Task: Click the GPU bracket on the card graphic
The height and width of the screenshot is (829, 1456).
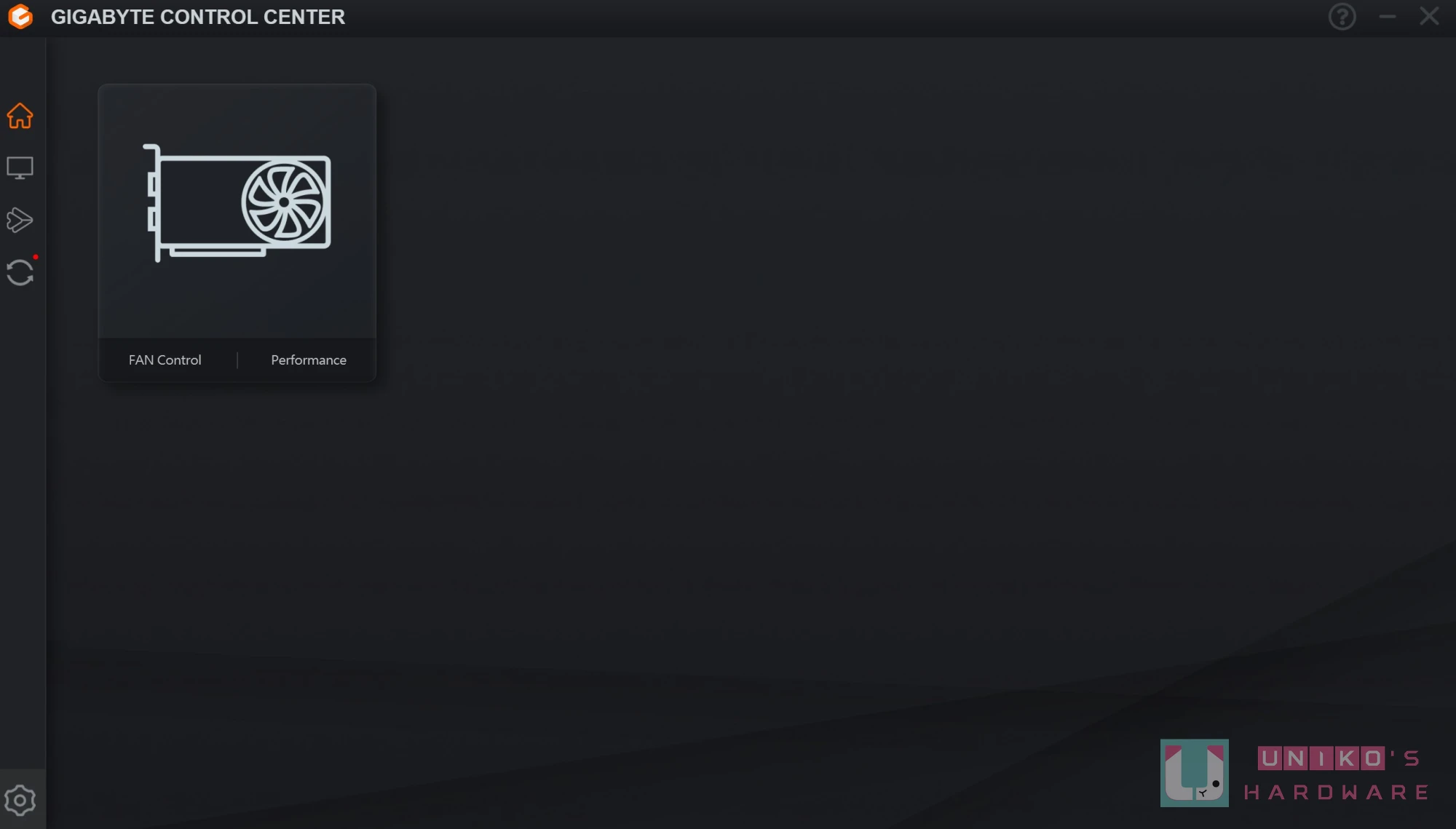Action: tap(153, 203)
